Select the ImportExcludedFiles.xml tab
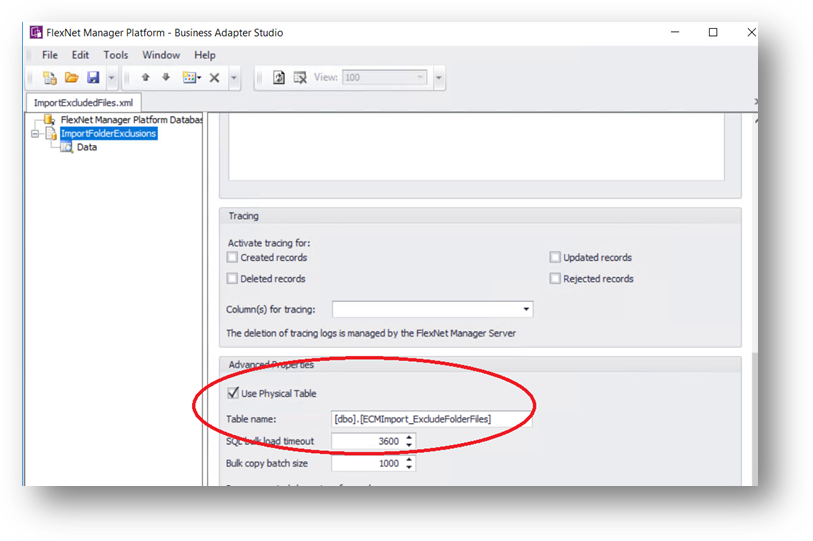 tap(83, 103)
